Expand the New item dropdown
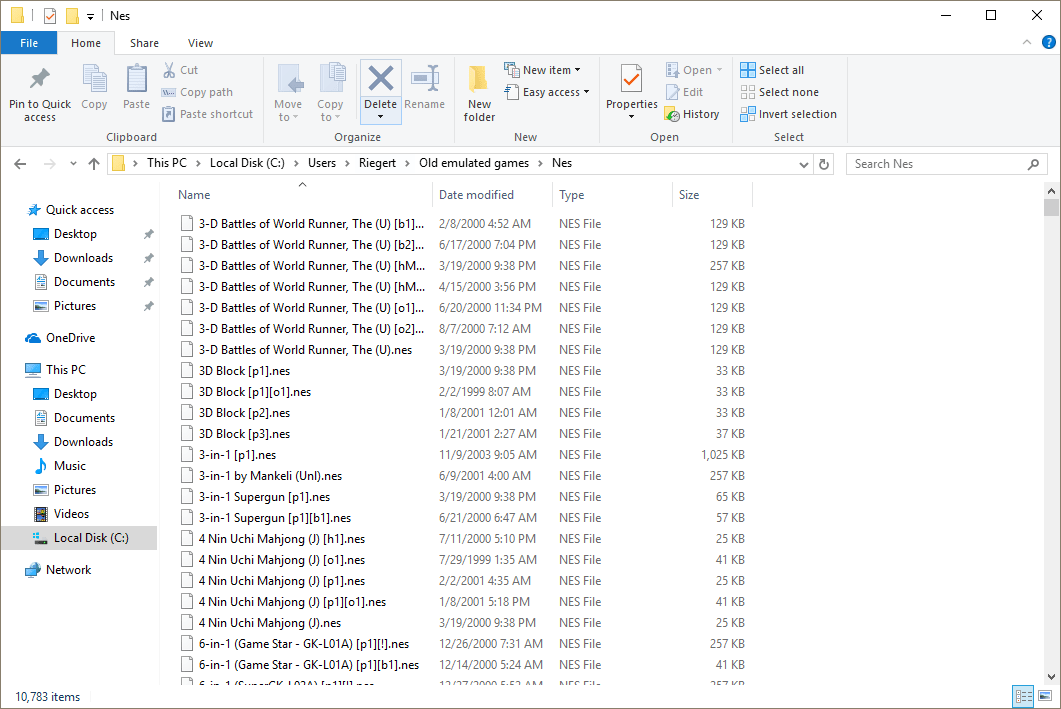The height and width of the screenshot is (709, 1061). [577, 70]
